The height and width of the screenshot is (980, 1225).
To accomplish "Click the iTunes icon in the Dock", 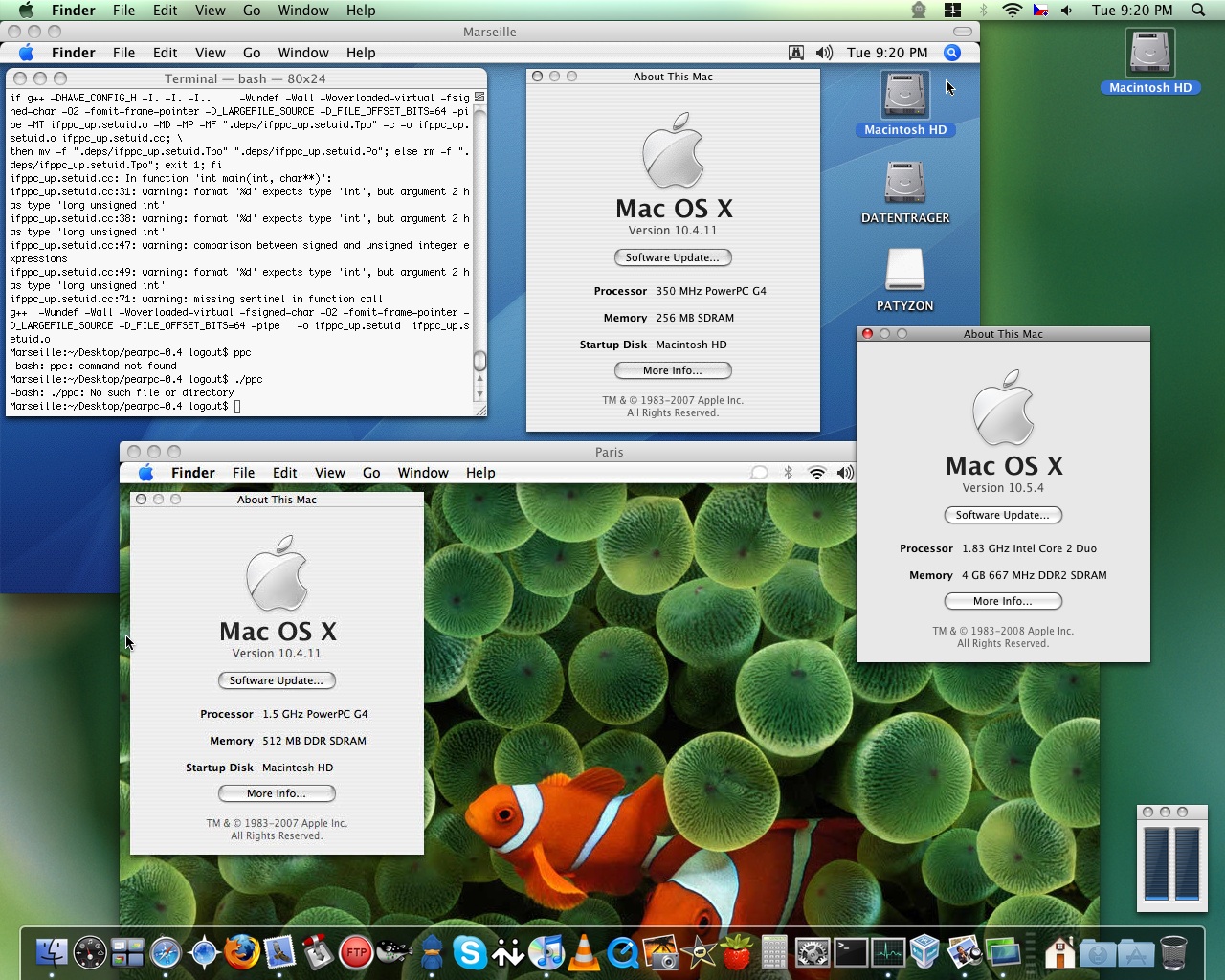I will 546,952.
